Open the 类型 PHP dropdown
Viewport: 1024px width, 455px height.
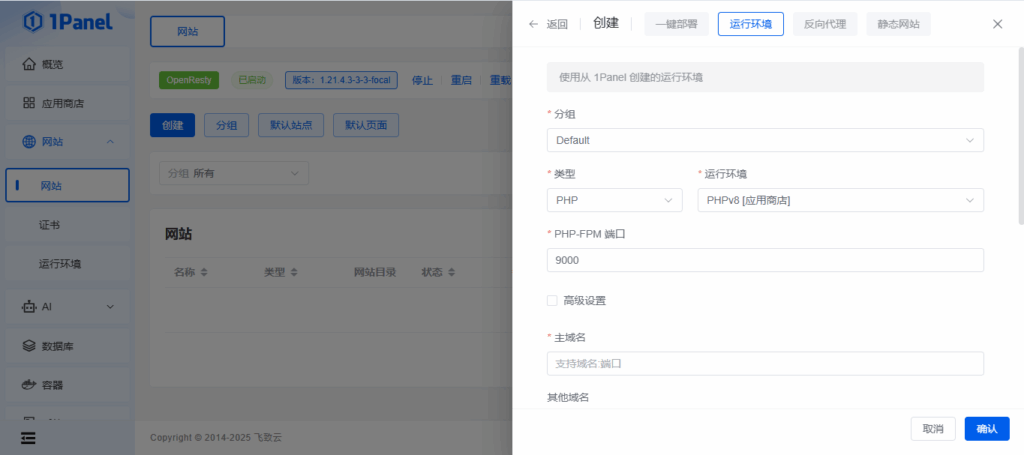tap(614, 200)
